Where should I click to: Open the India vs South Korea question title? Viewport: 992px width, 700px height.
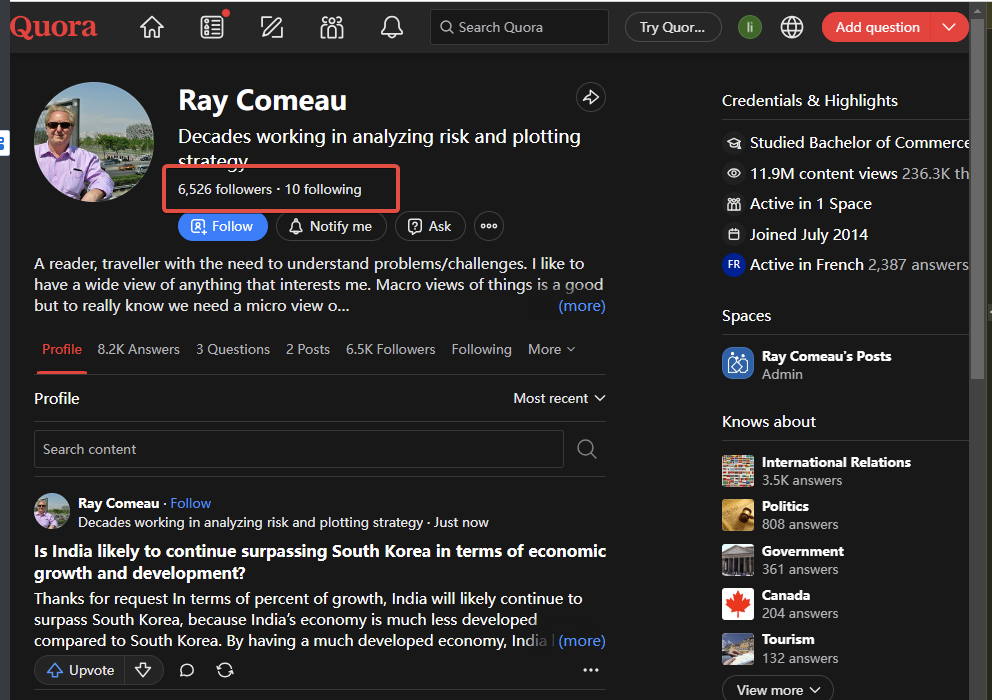tap(320, 562)
